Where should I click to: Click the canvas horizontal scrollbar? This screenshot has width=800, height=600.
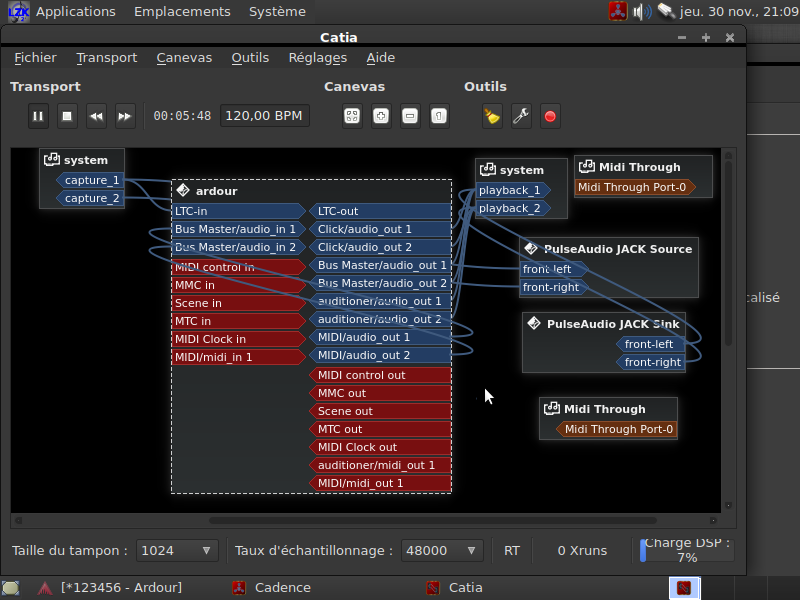[433, 520]
